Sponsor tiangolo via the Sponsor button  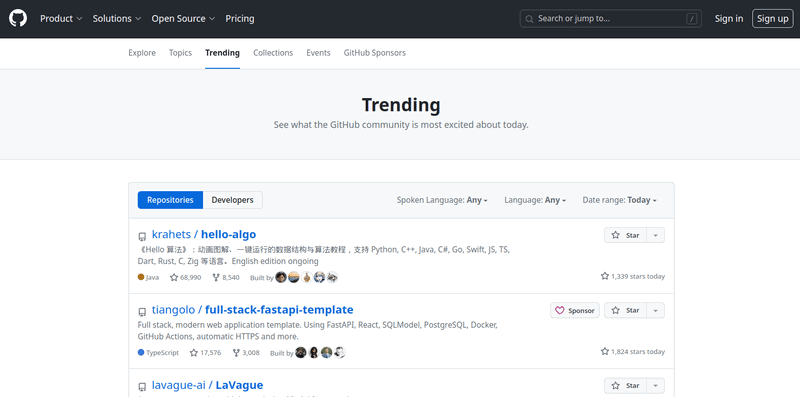coord(575,310)
